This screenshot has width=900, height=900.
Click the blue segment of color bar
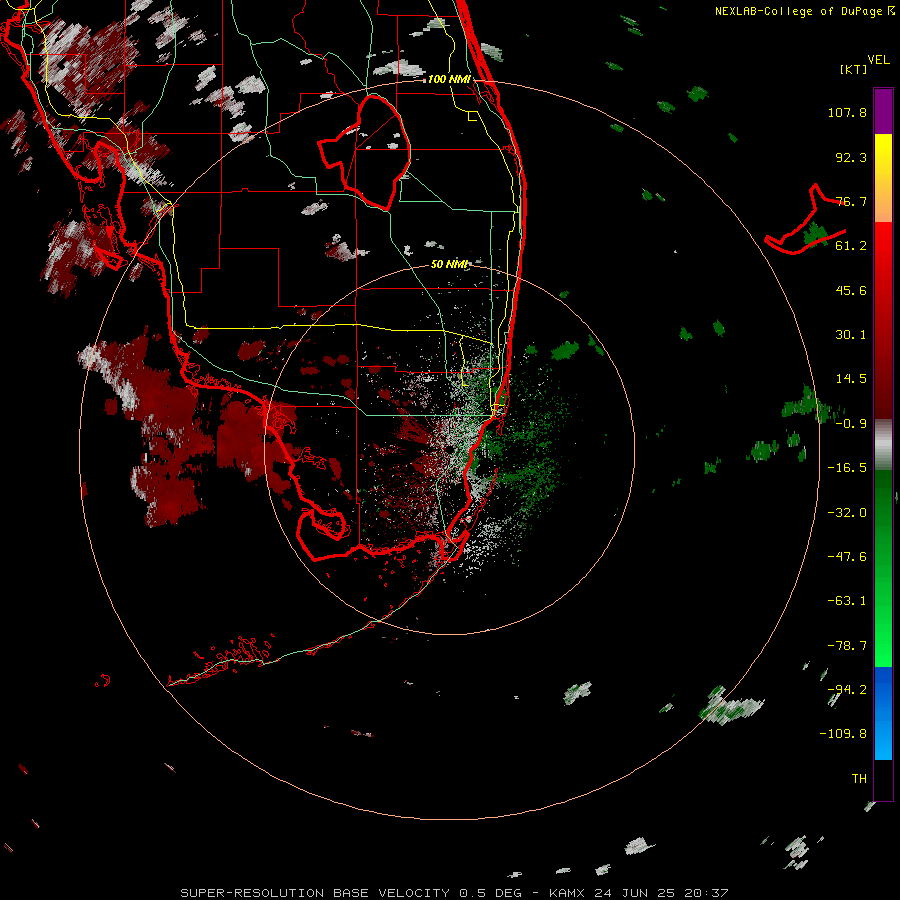(x=883, y=713)
